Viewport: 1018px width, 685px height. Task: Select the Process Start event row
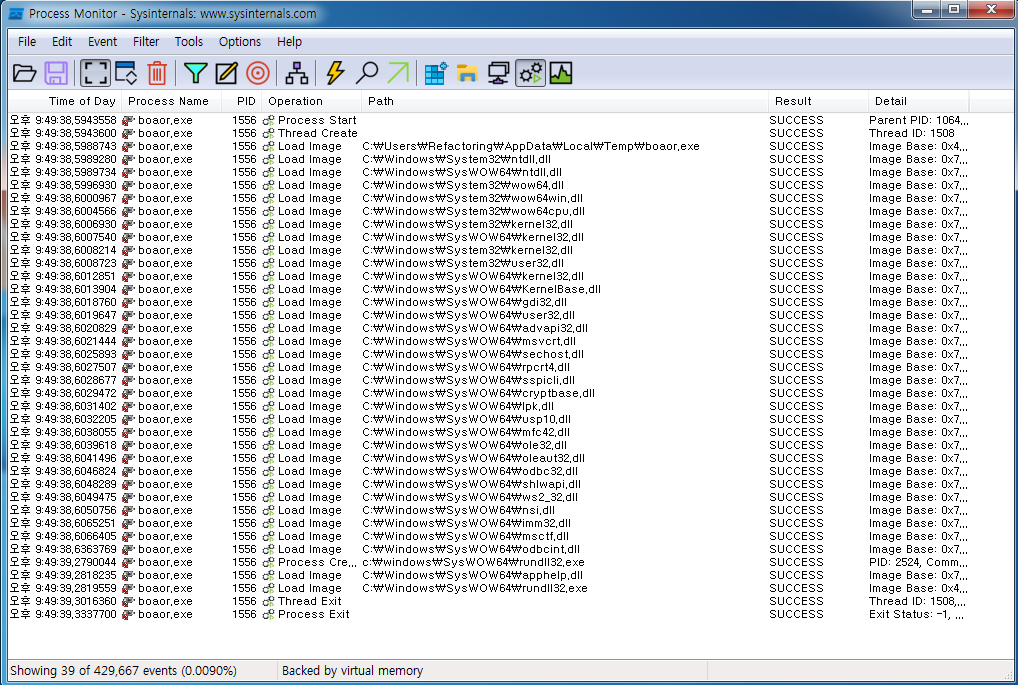click(489, 120)
